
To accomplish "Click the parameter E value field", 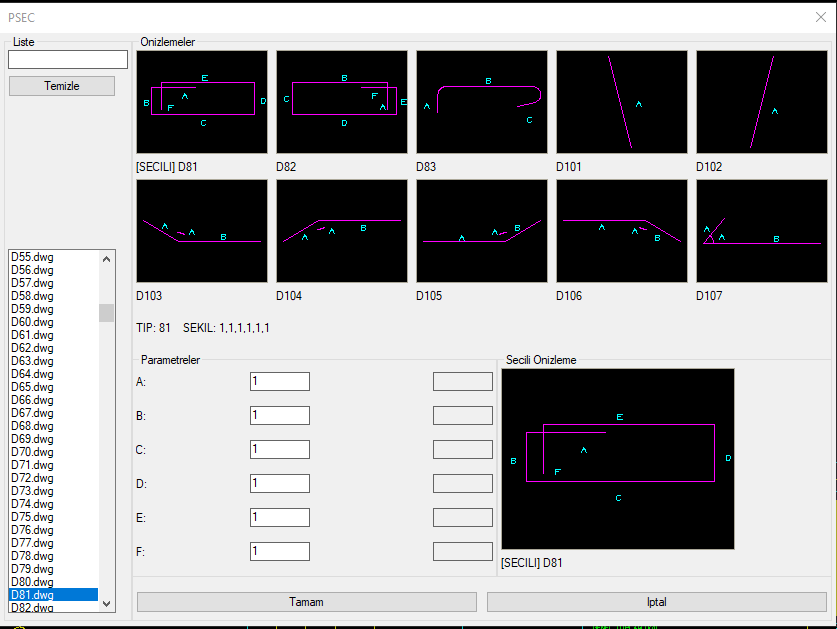I will pos(280,517).
